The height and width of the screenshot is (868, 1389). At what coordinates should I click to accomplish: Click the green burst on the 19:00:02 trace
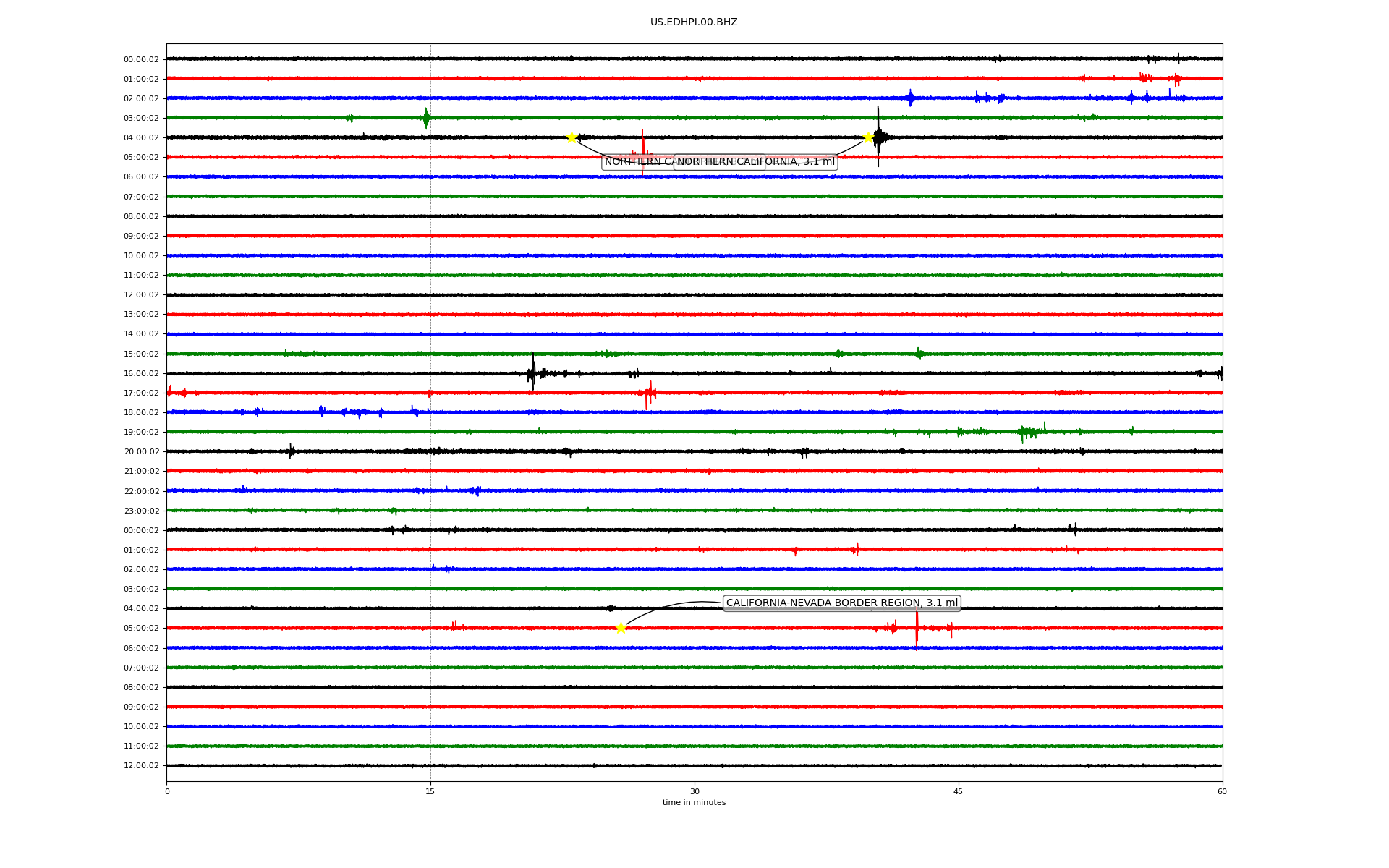(x=1028, y=433)
